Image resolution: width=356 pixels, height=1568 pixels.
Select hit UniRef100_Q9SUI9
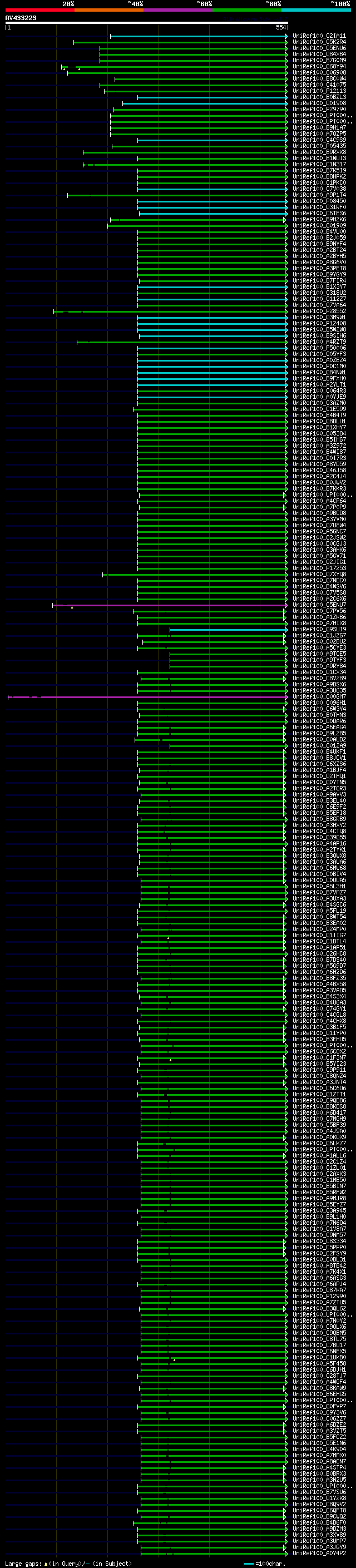point(319,630)
